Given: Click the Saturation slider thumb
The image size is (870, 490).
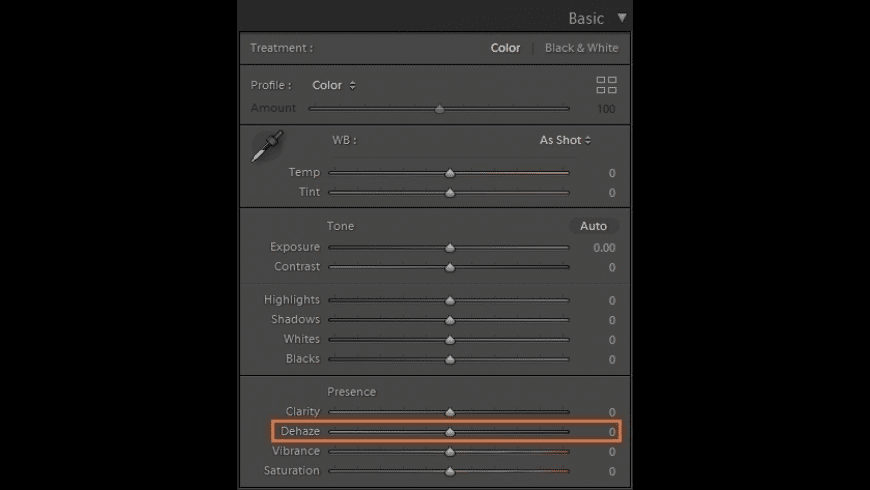Looking at the screenshot, I should 450,471.
